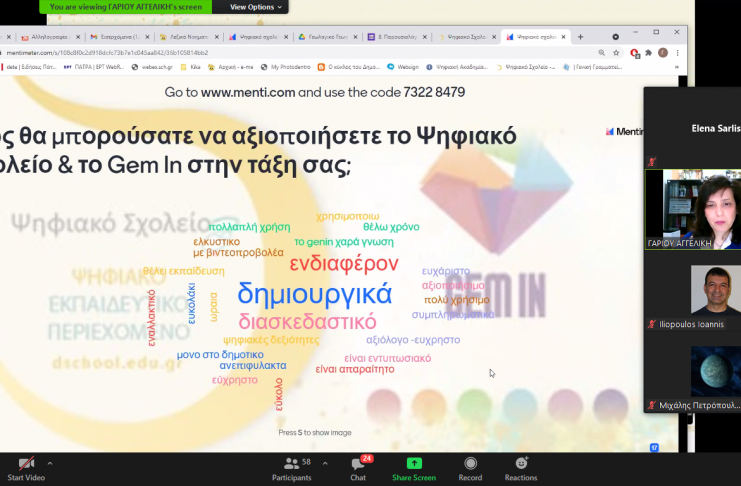Click the browser extensions puzzle icon
The image size is (741, 486).
click(x=648, y=52)
